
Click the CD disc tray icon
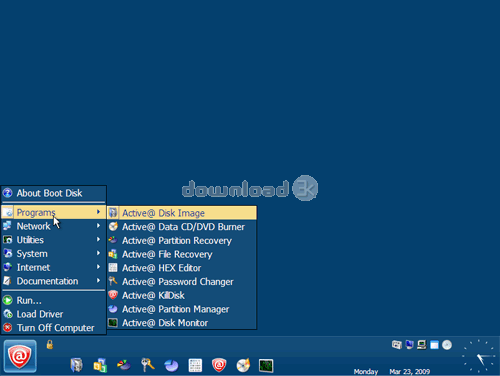coord(447,345)
